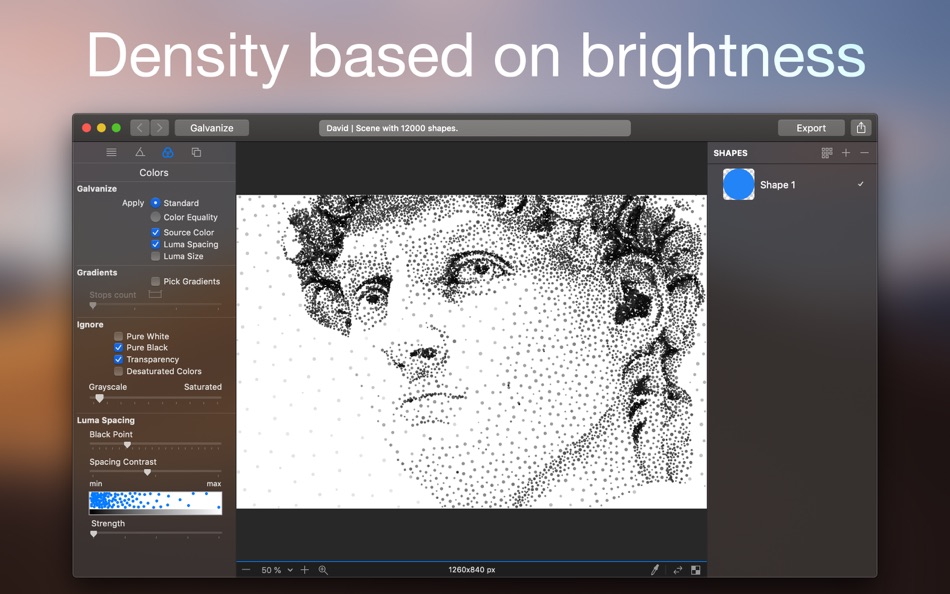Click the magnifier zoom-to-fit icon
This screenshot has width=950, height=594.
point(324,570)
